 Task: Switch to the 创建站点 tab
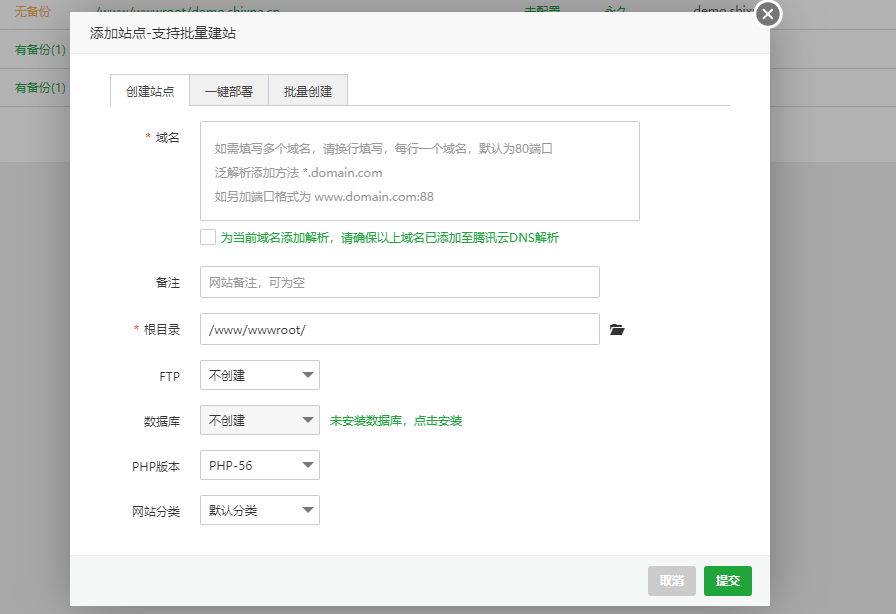pyautogui.click(x=150, y=91)
